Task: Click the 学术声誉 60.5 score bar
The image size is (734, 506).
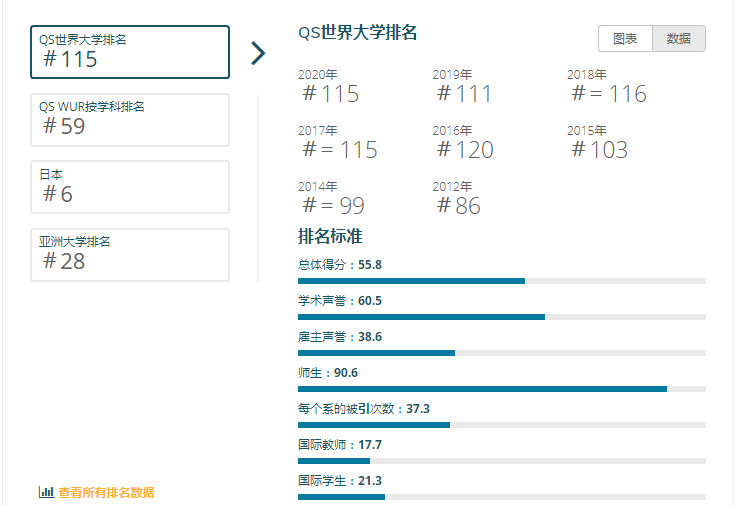Action: (x=501, y=317)
